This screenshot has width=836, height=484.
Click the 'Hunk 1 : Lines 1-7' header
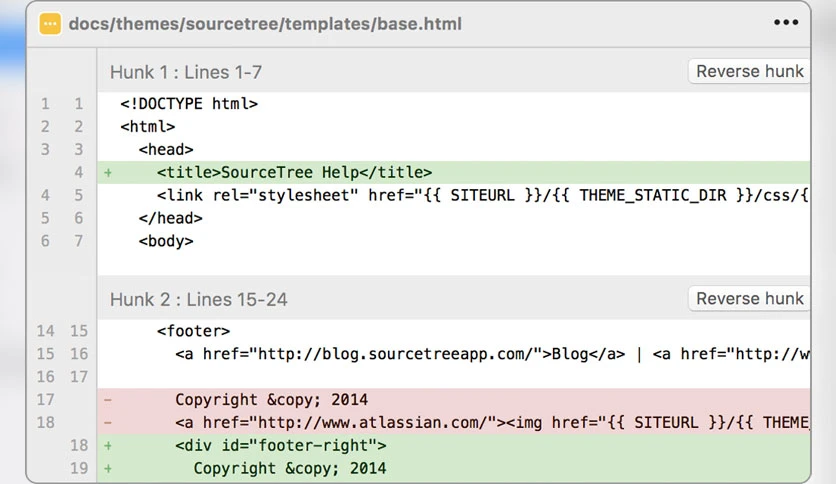186,72
